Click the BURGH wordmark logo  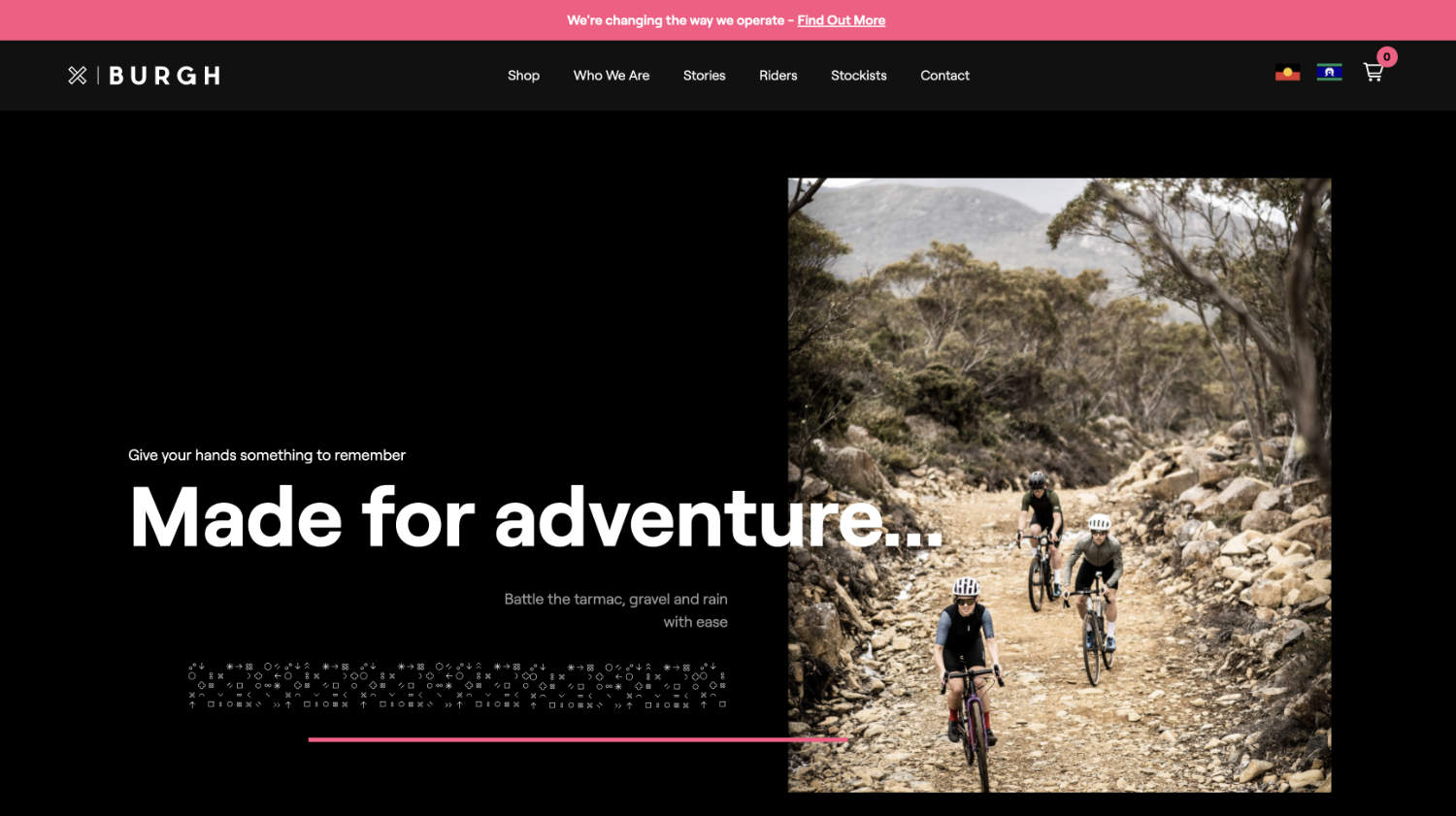coord(164,76)
